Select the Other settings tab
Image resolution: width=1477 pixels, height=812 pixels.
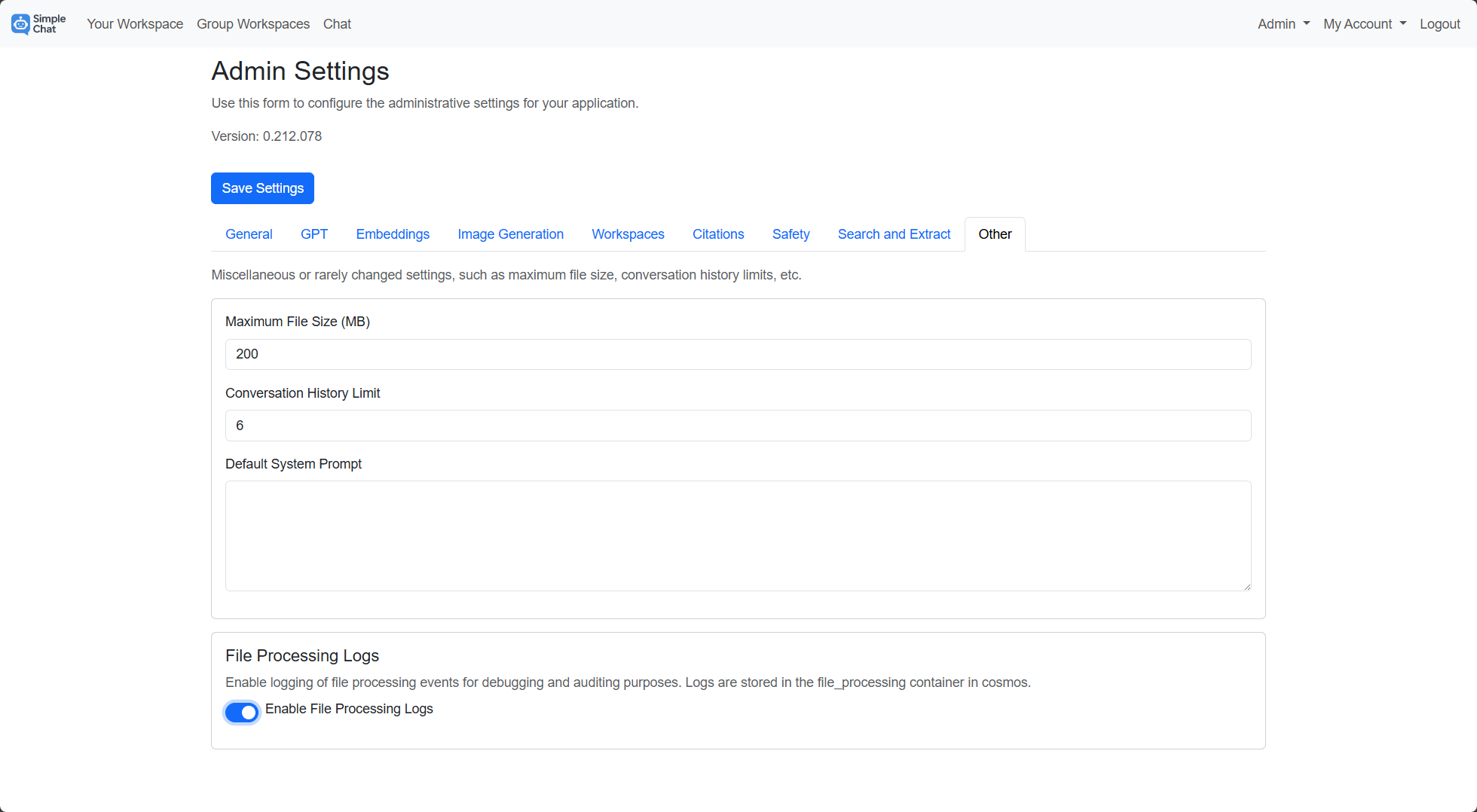(995, 234)
